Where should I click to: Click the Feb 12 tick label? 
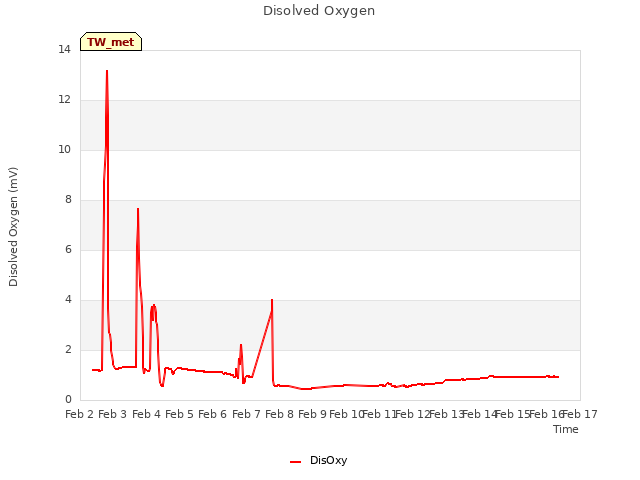413,414
